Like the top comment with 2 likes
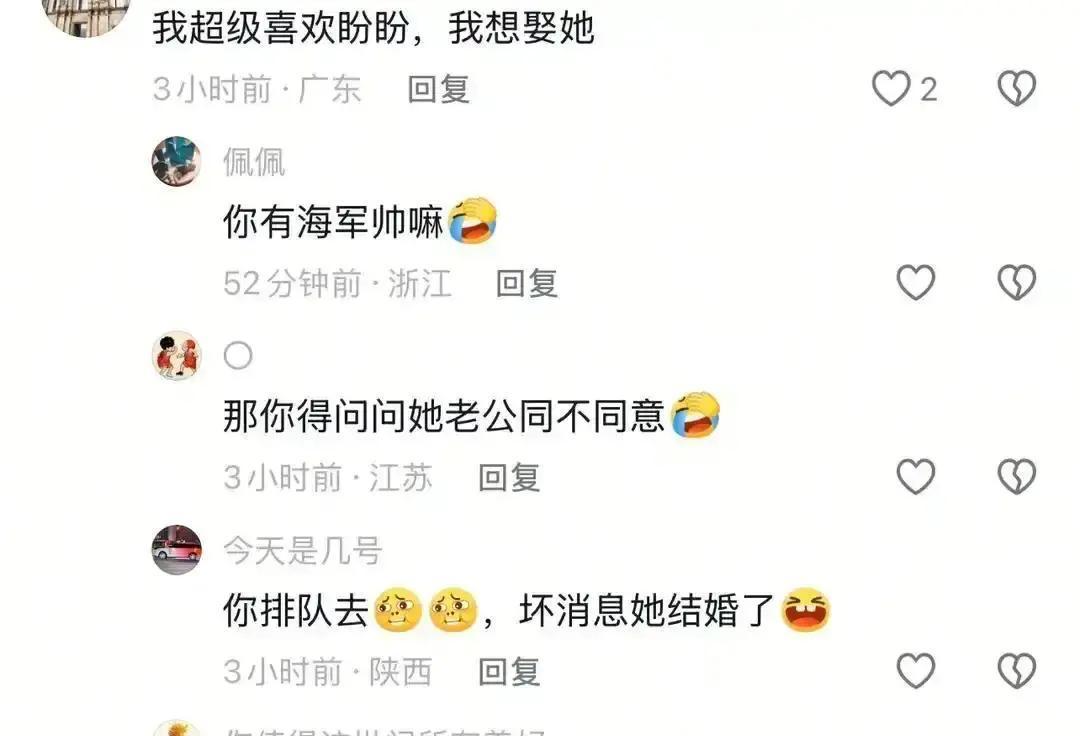 point(892,89)
